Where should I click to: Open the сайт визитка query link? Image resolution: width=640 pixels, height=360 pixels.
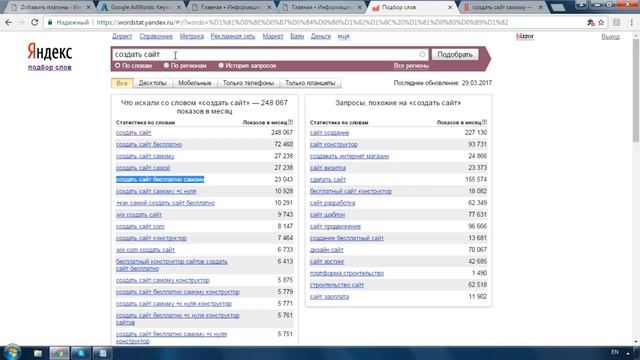[x=328, y=168]
